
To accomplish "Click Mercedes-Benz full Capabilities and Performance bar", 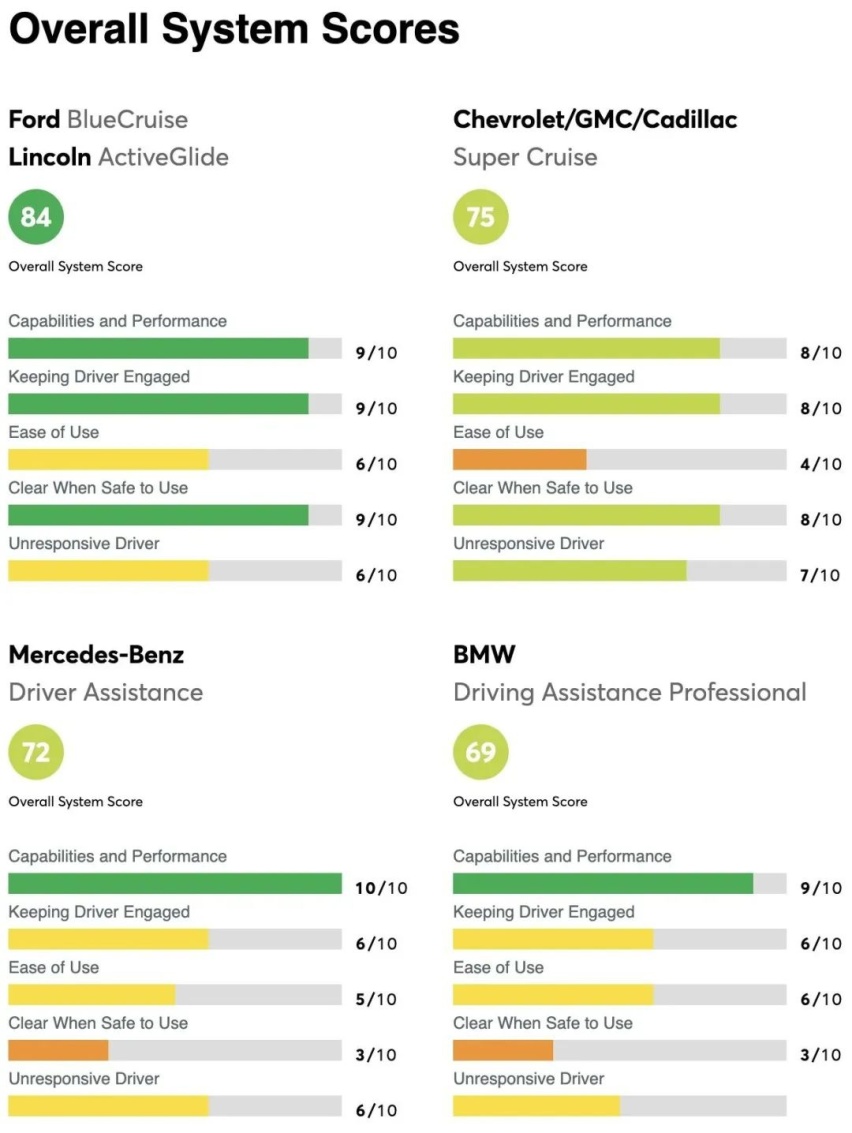I will click(175, 884).
